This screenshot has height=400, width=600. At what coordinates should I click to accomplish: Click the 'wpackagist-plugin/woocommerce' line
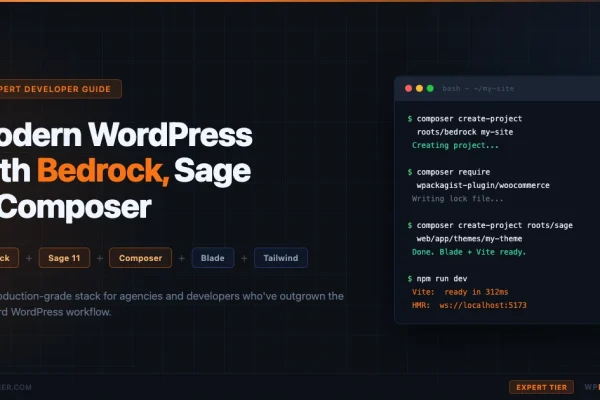coord(483,185)
